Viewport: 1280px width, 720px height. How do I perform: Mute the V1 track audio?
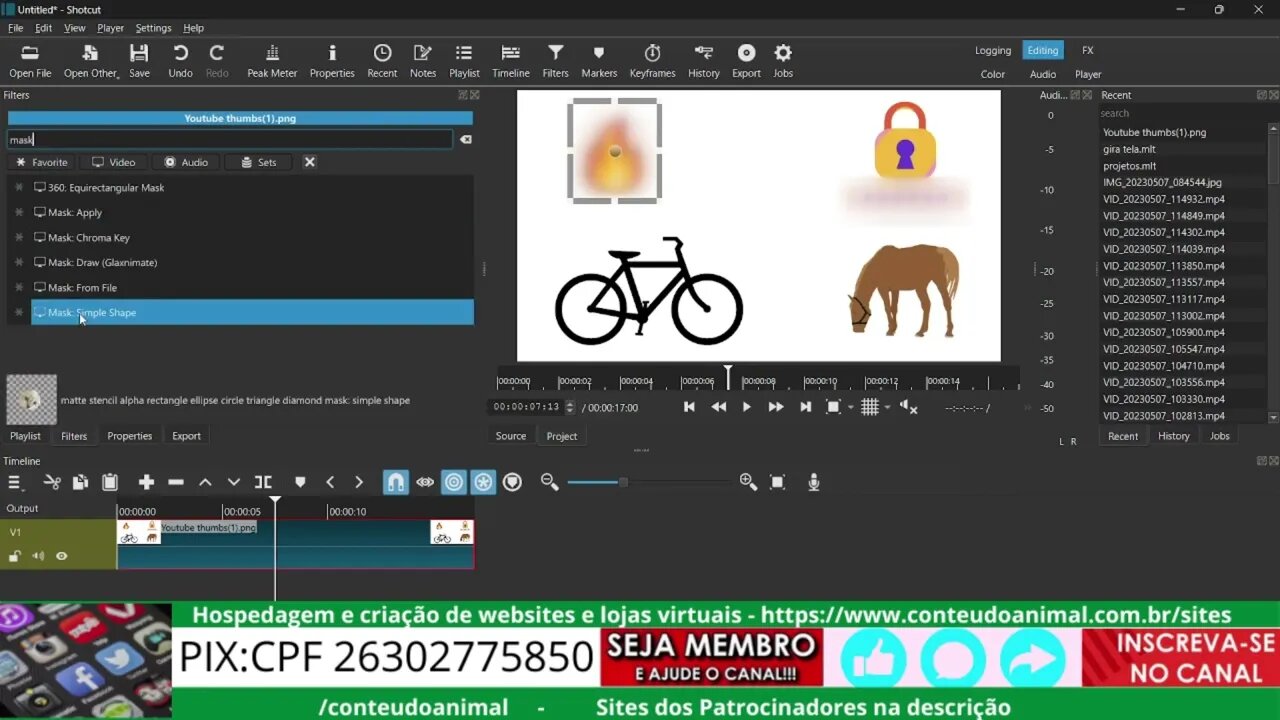point(38,556)
